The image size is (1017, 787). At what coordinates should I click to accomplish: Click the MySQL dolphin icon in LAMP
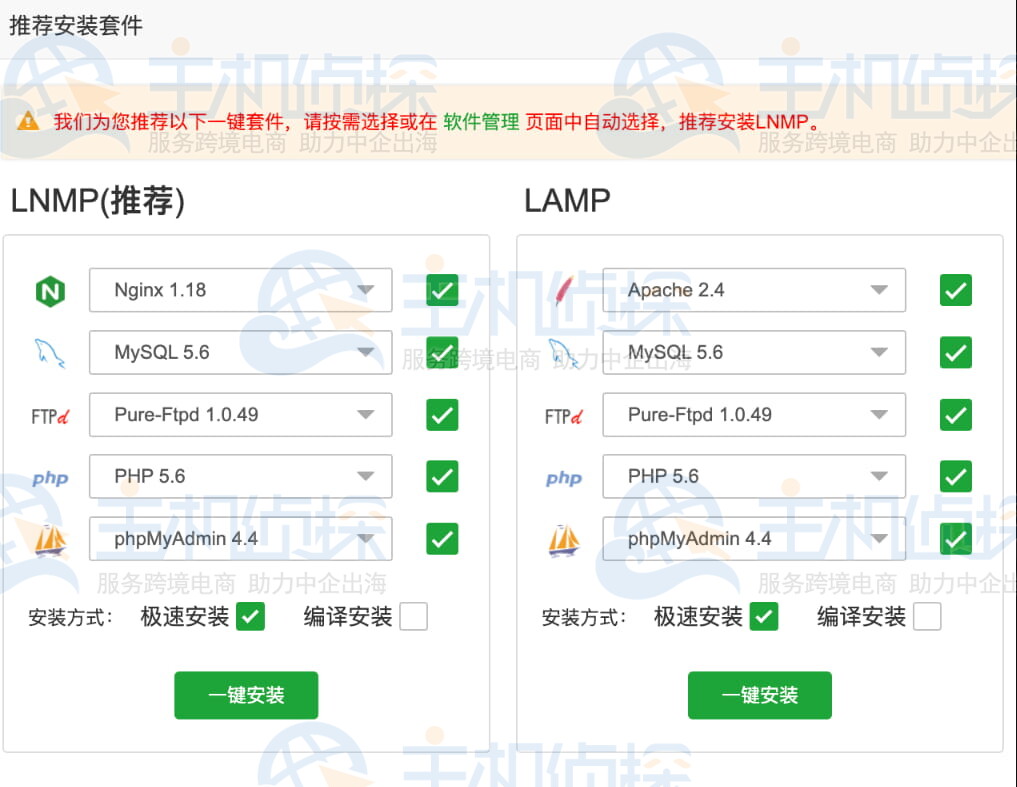(564, 353)
